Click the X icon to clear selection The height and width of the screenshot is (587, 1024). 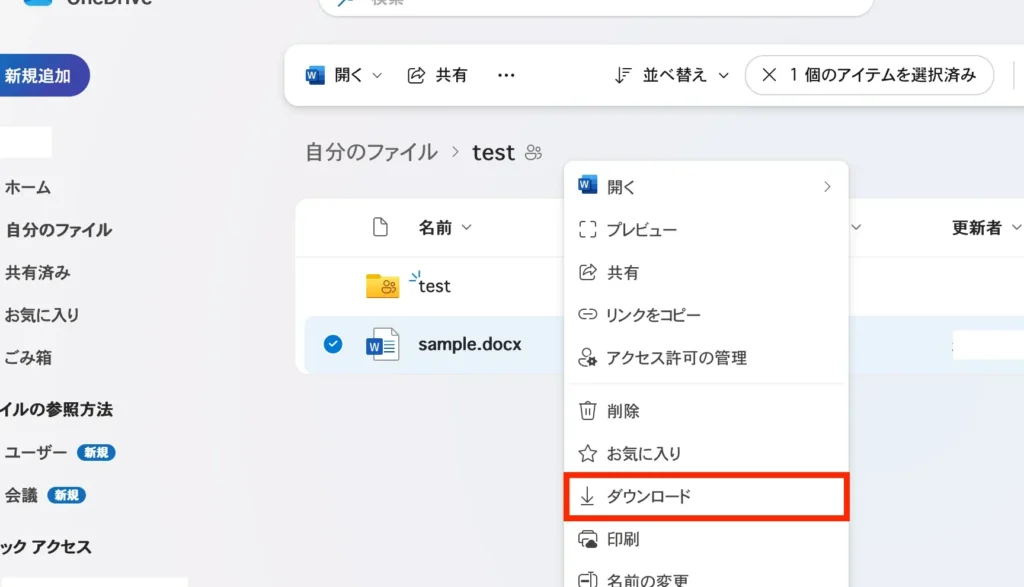(x=769, y=75)
